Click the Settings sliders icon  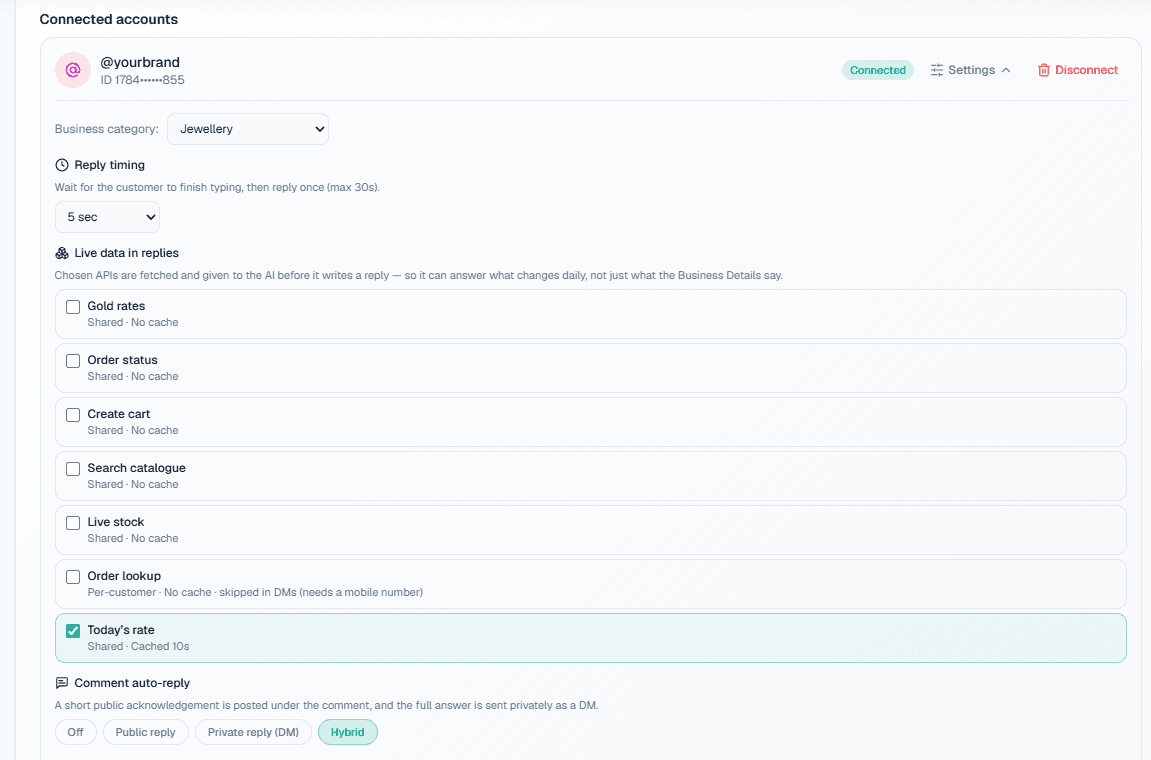(x=937, y=70)
